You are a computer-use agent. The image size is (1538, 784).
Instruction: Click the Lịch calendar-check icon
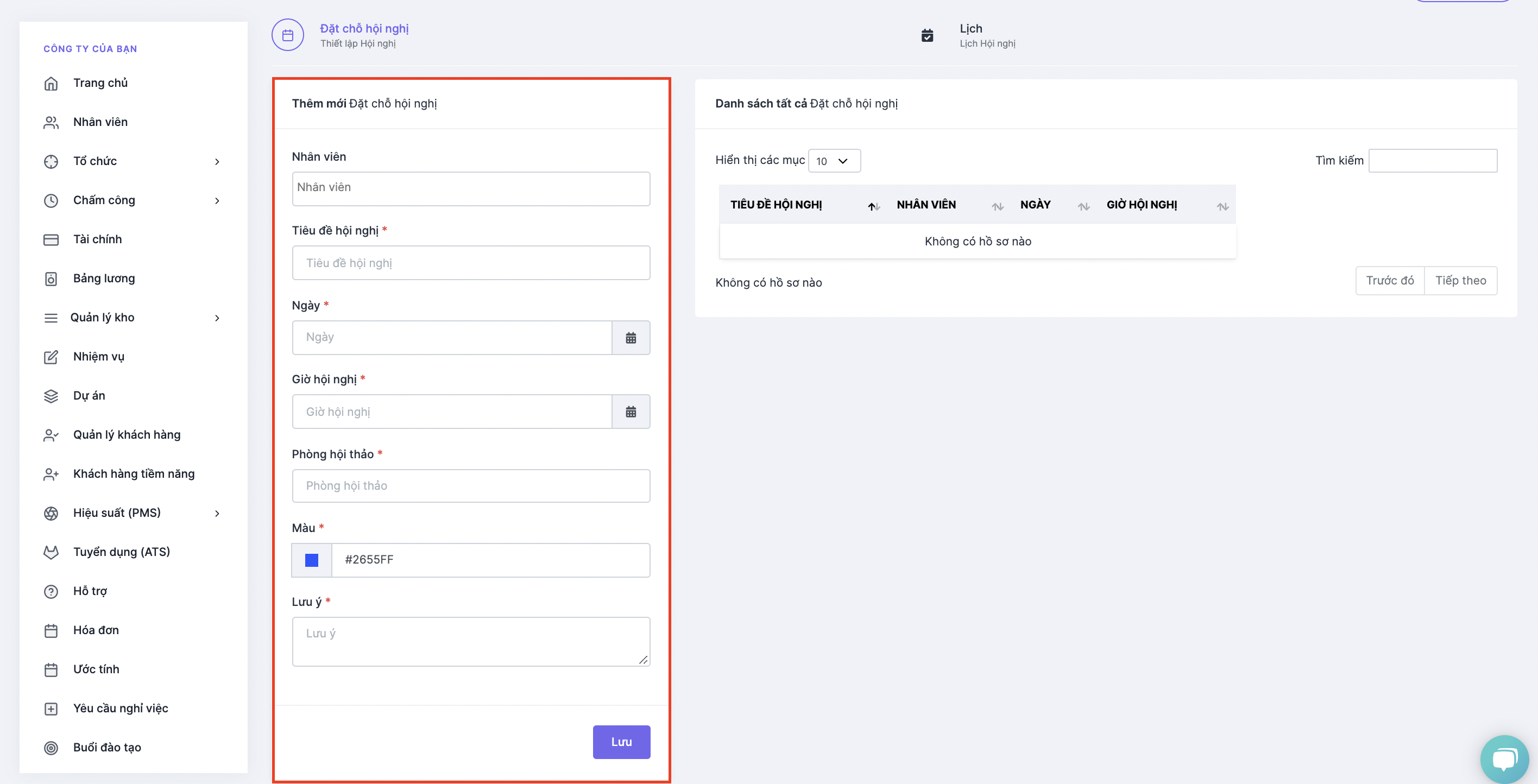927,35
